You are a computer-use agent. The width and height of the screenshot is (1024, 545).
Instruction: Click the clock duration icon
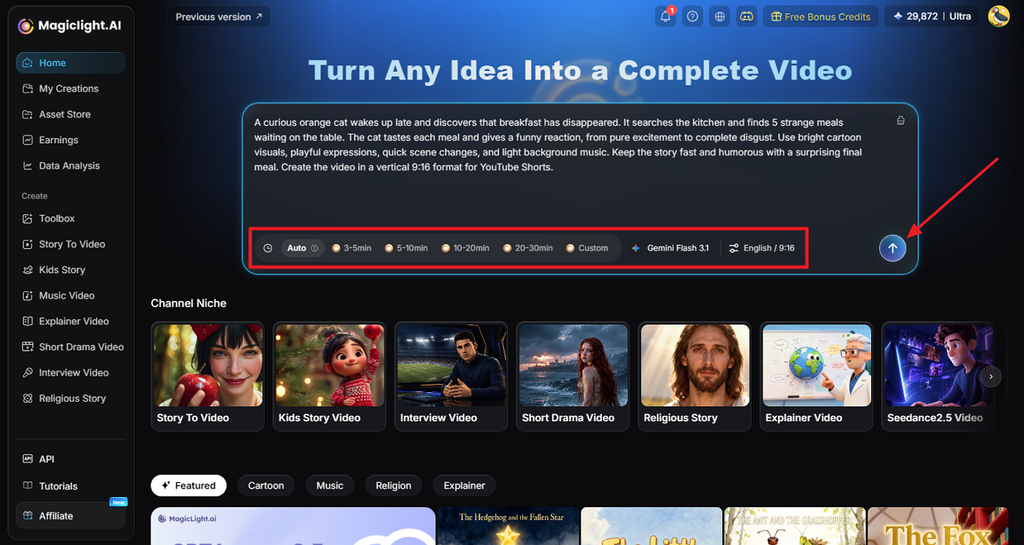pyautogui.click(x=268, y=248)
